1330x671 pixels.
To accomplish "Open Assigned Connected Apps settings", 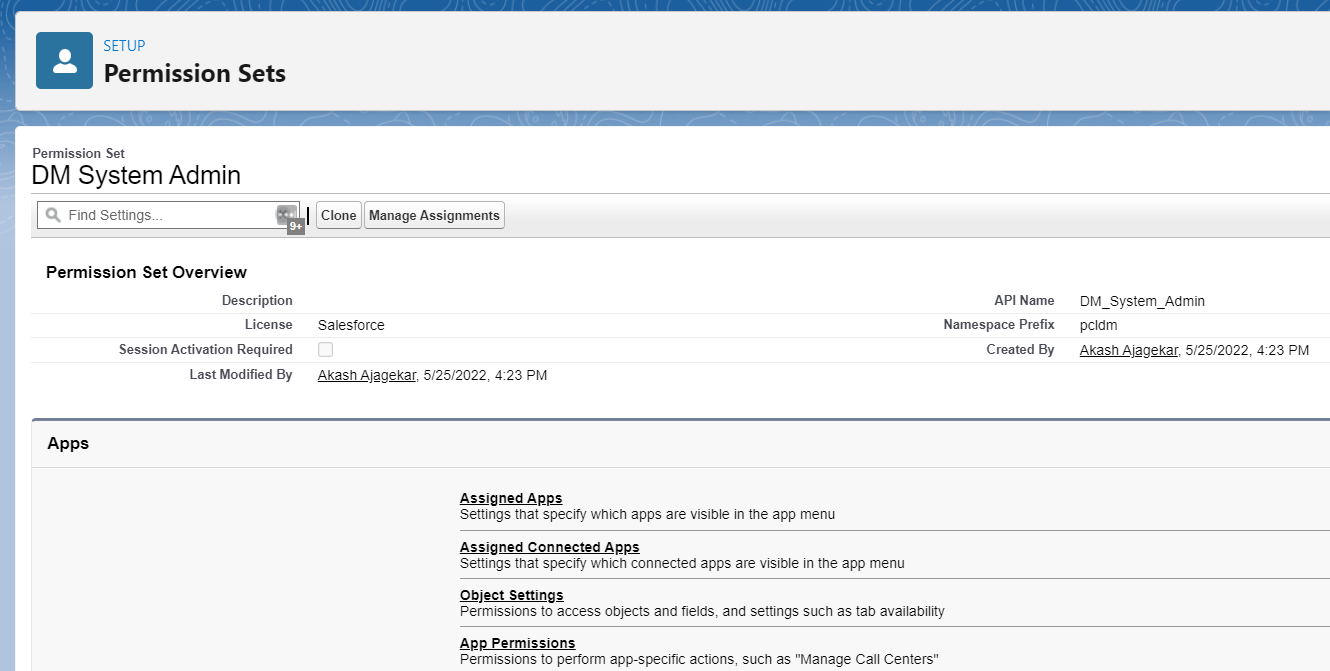I will tap(549, 547).
